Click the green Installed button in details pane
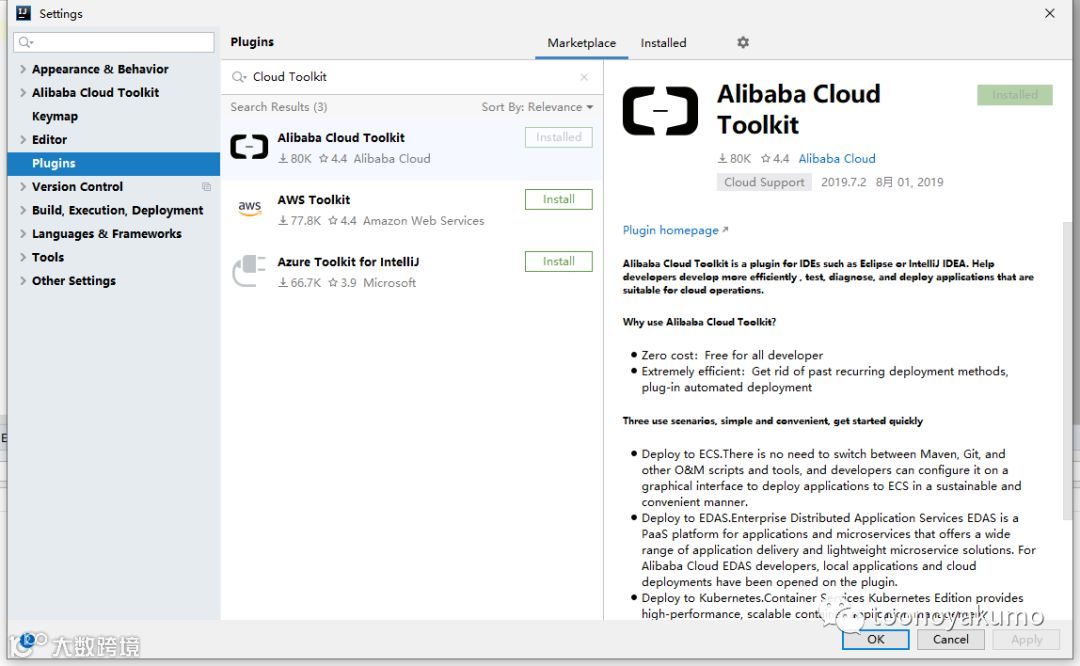The width and height of the screenshot is (1080, 666). click(1015, 95)
